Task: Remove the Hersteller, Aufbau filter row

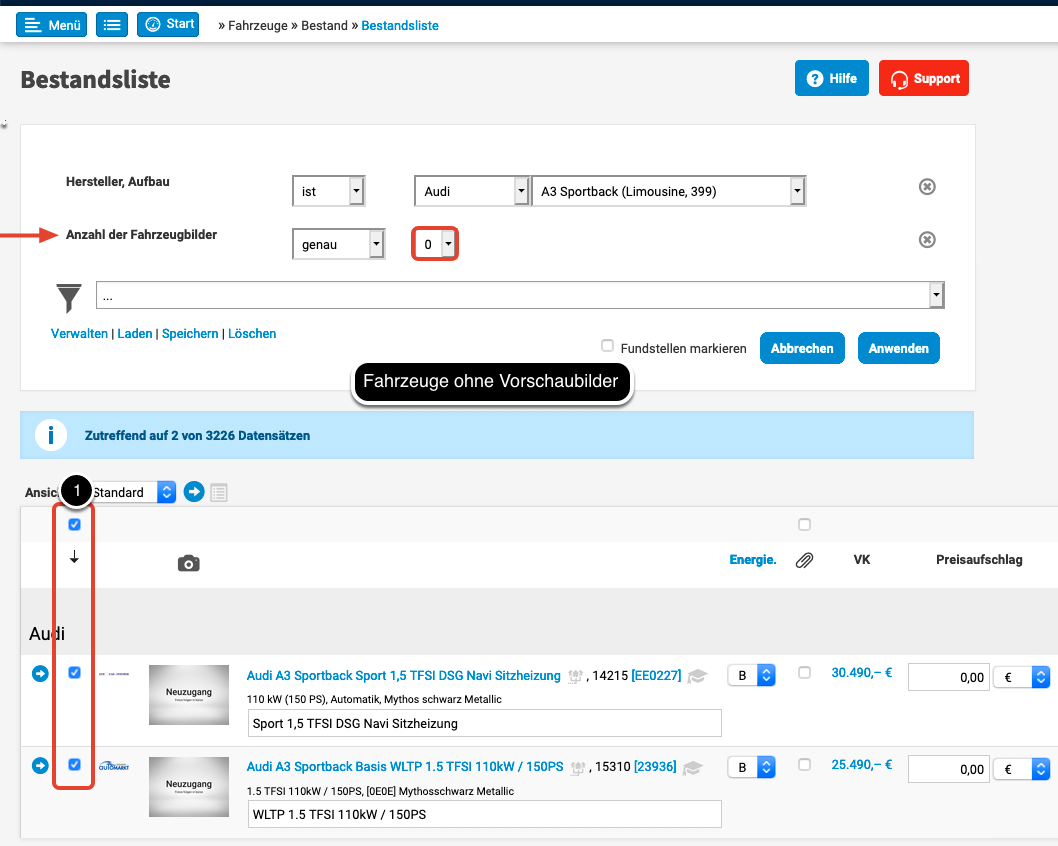Action: point(927,187)
